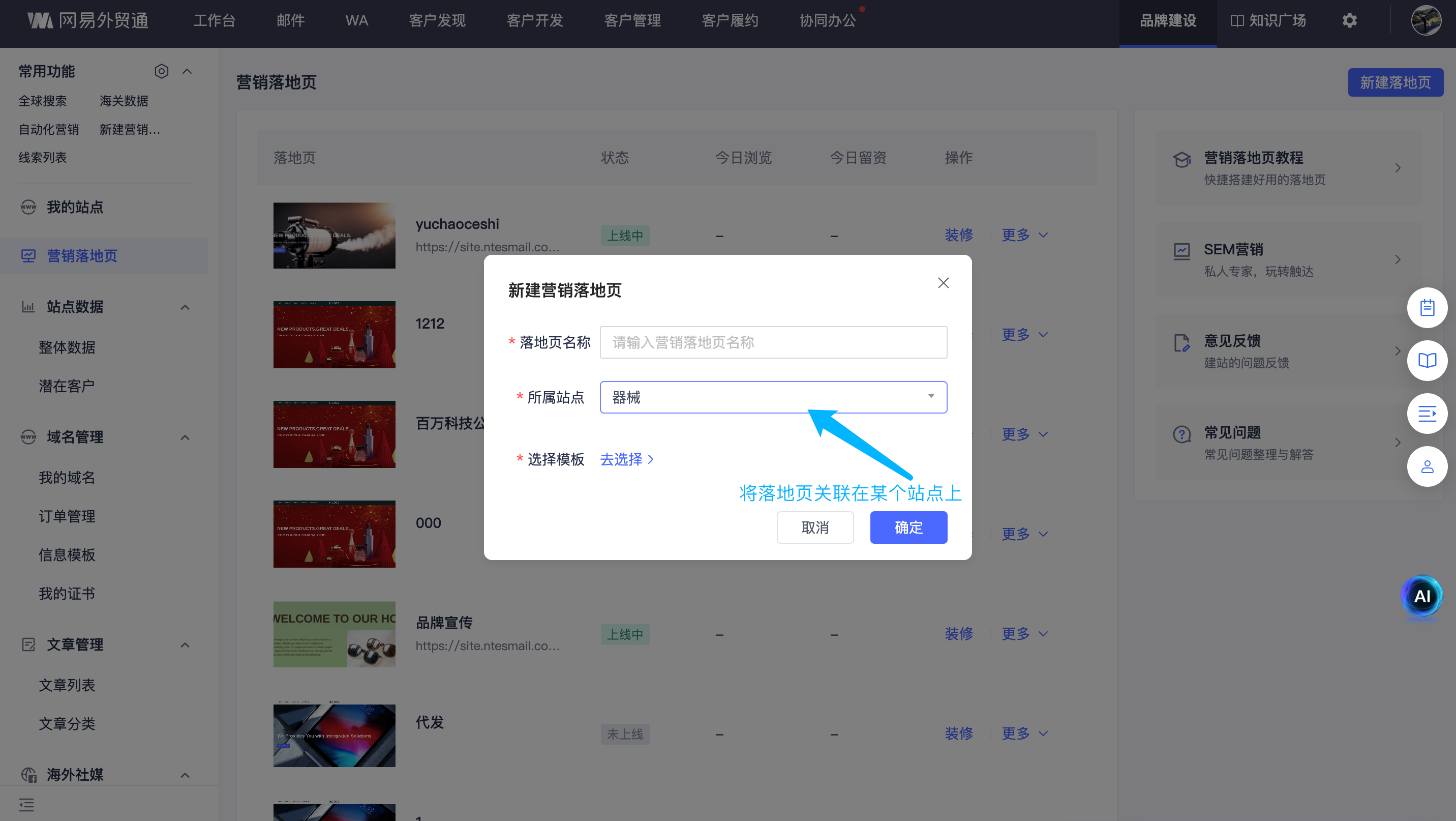Focus the 落地页名称 input field
The width and height of the screenshot is (1456, 821).
click(773, 342)
